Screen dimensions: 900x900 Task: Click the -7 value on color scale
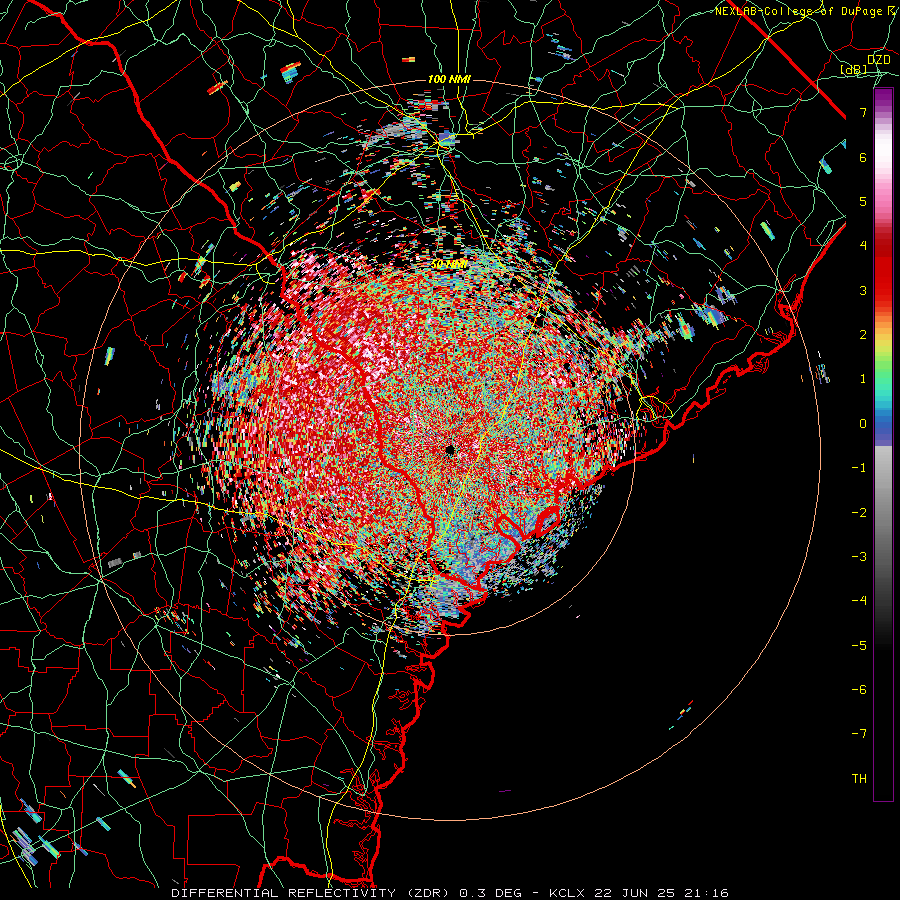(859, 734)
